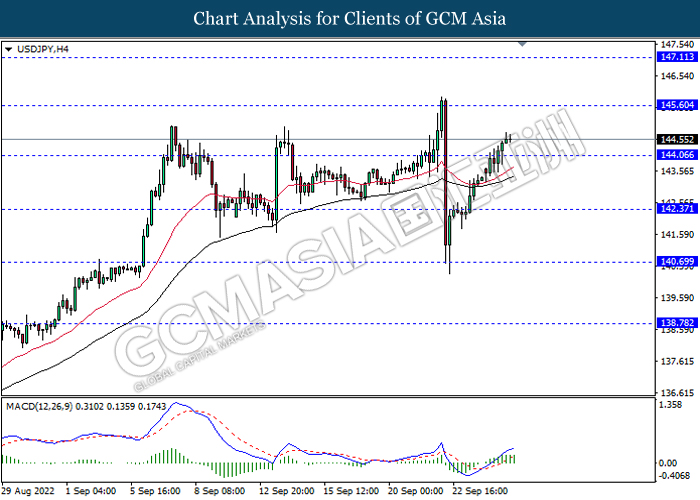The image size is (700, 500).
Task: Click the chart shift triangle marker at top
Action: [x=523, y=44]
